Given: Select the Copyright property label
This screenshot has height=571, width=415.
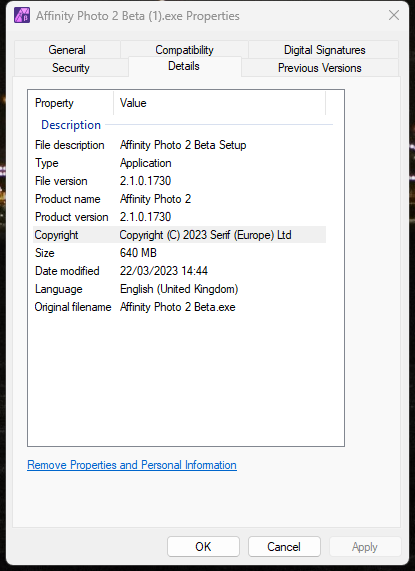Looking at the screenshot, I should [x=56, y=235].
